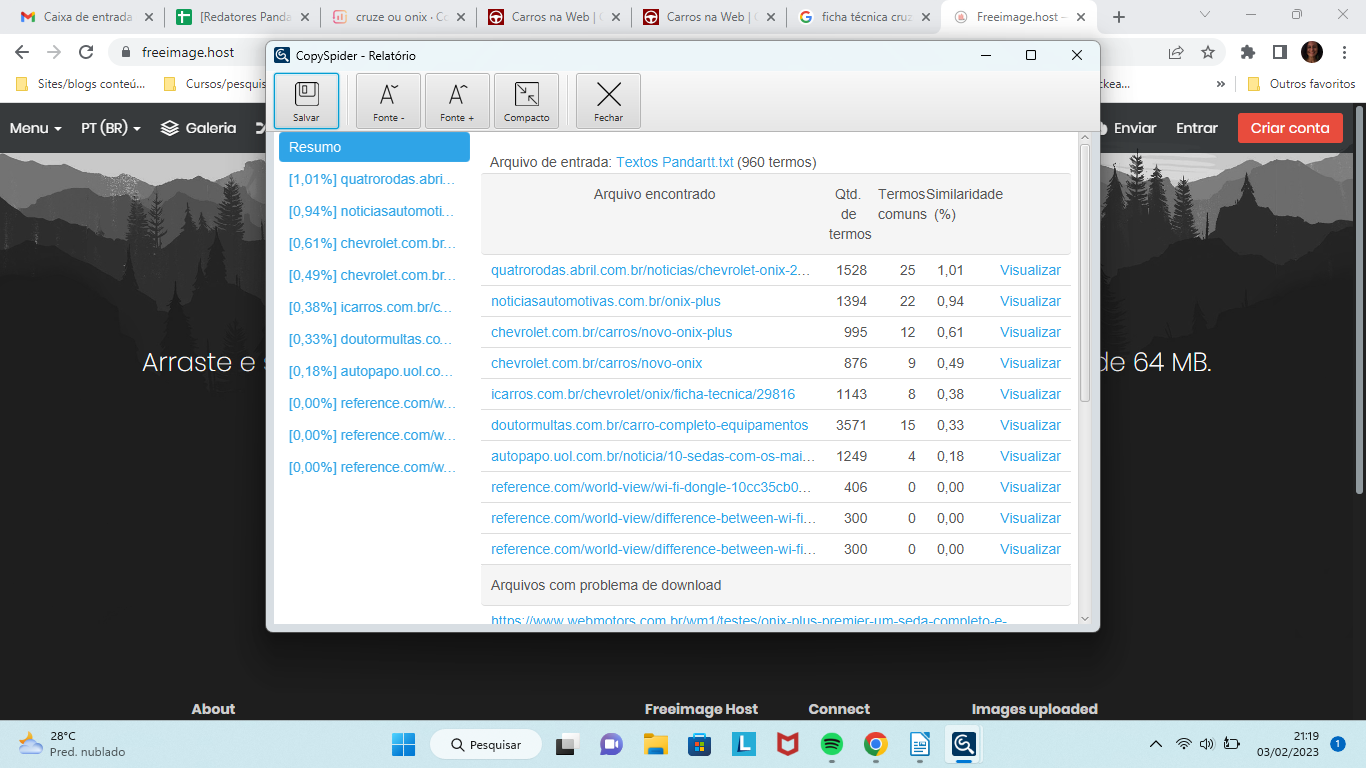This screenshot has height=768, width=1366.
Task: Open the [1,01%] quatrorodas.abri... sidebar entry
Action: click(372, 179)
